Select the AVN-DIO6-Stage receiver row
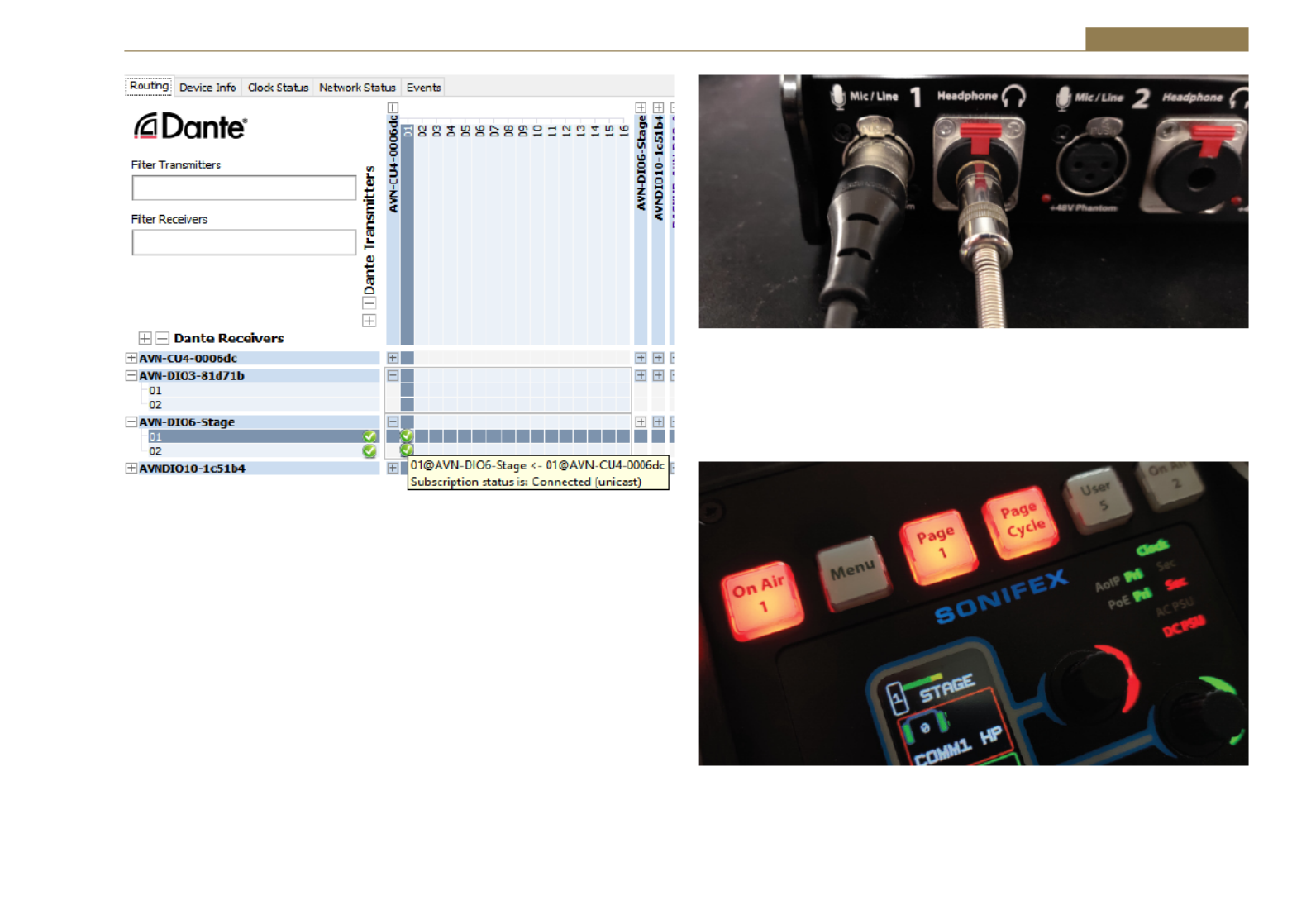This screenshot has height=924, width=1311. [x=252, y=422]
